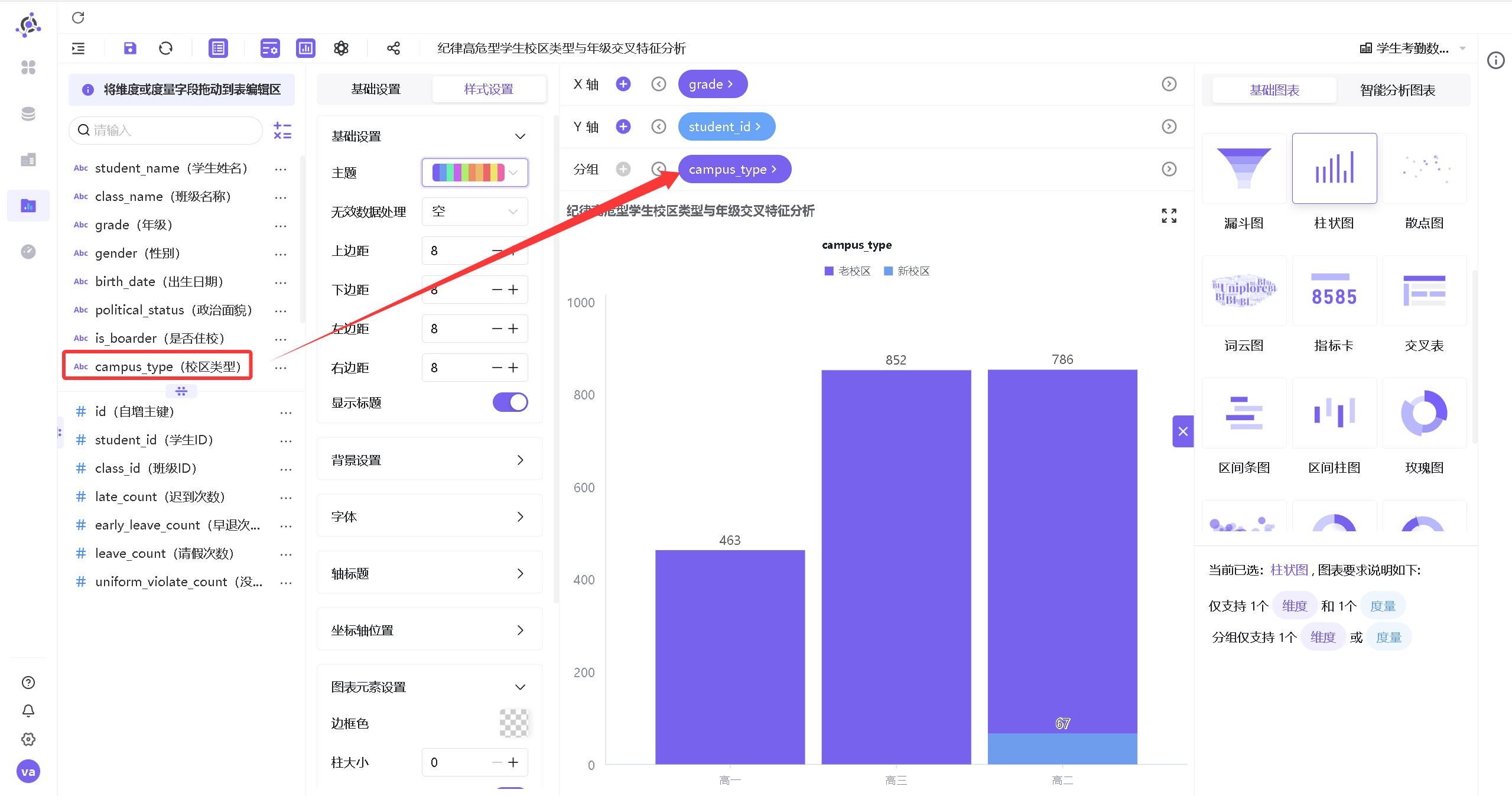Select the funnel chart (漏斗图)
Image resolution: width=1512 pixels, height=796 pixels.
point(1244,168)
